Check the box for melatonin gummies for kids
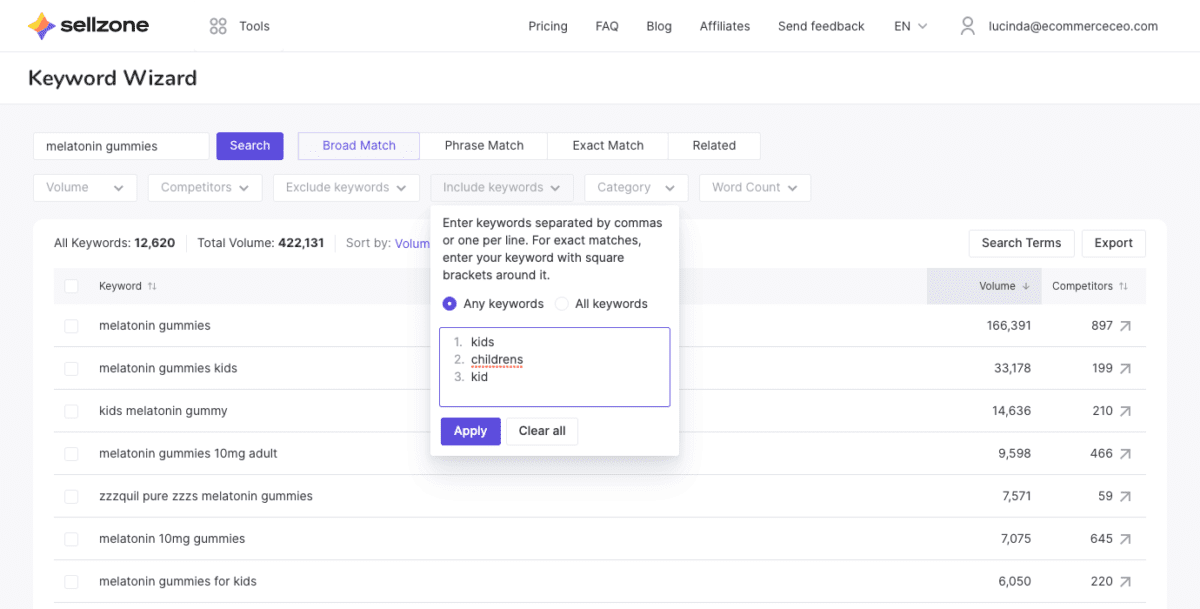Image resolution: width=1200 pixels, height=609 pixels. (x=71, y=582)
